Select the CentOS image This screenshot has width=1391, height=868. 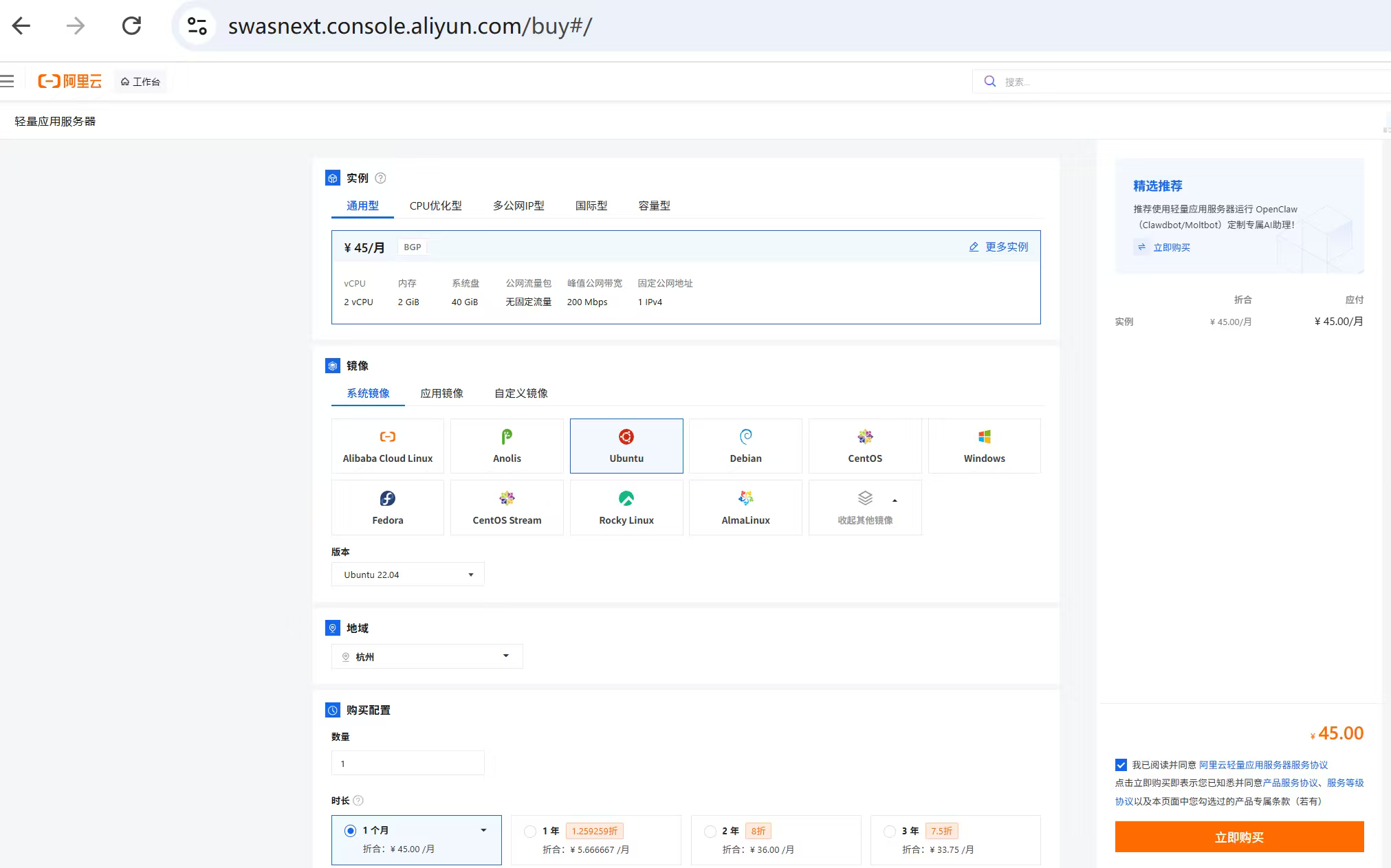click(x=865, y=446)
